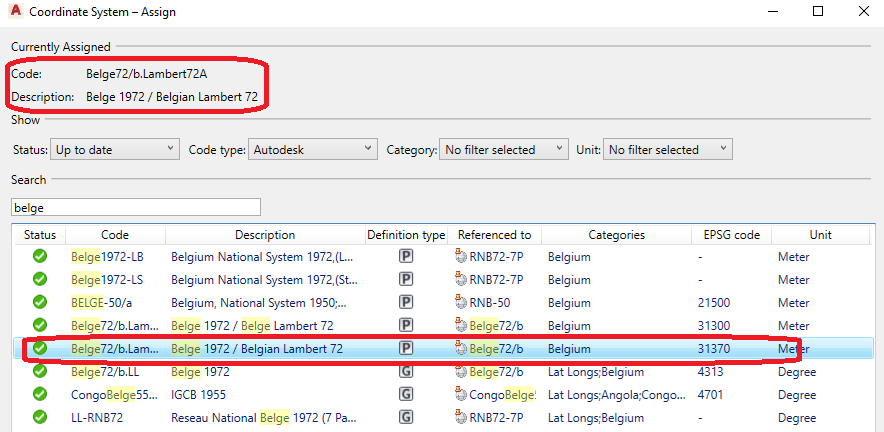Select the LL-RNB72 code

(x=96, y=418)
